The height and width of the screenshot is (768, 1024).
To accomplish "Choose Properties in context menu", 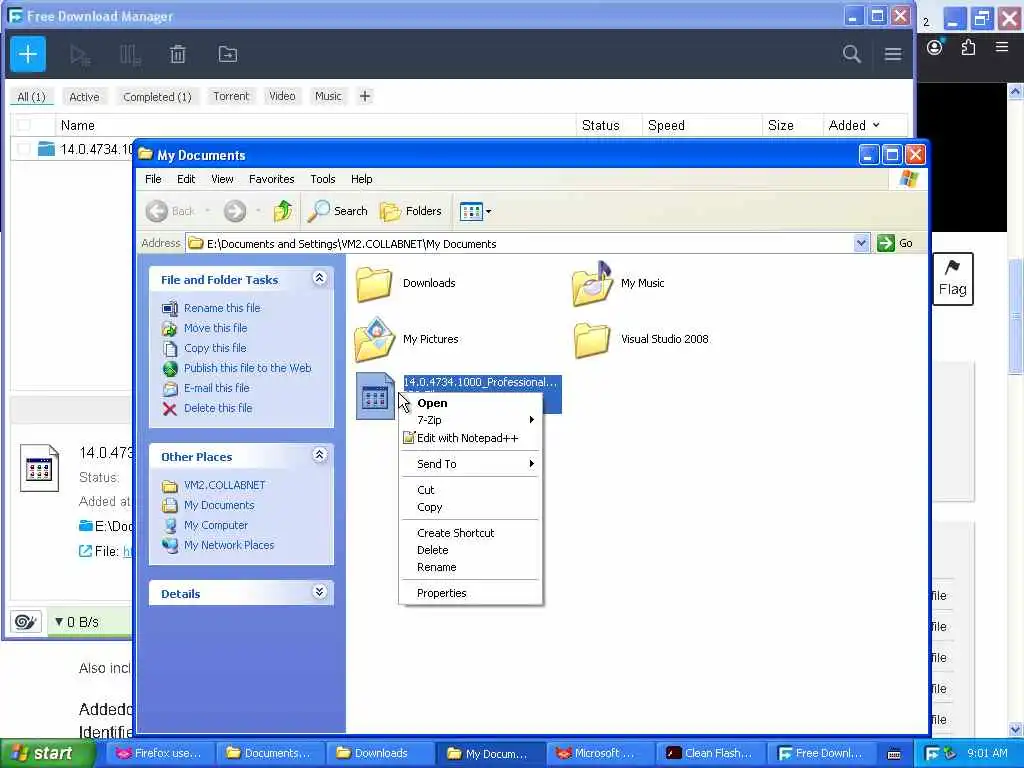I will [470, 593].
